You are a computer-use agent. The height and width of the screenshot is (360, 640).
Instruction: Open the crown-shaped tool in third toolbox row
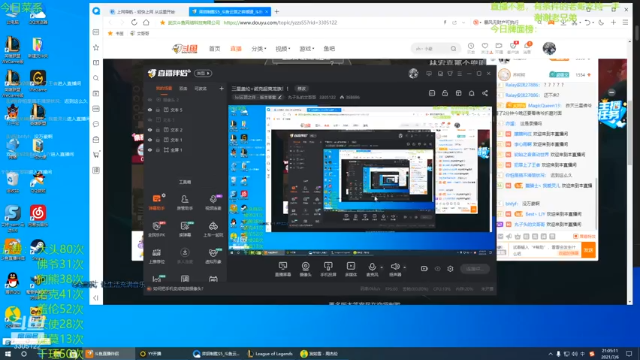tap(157, 256)
